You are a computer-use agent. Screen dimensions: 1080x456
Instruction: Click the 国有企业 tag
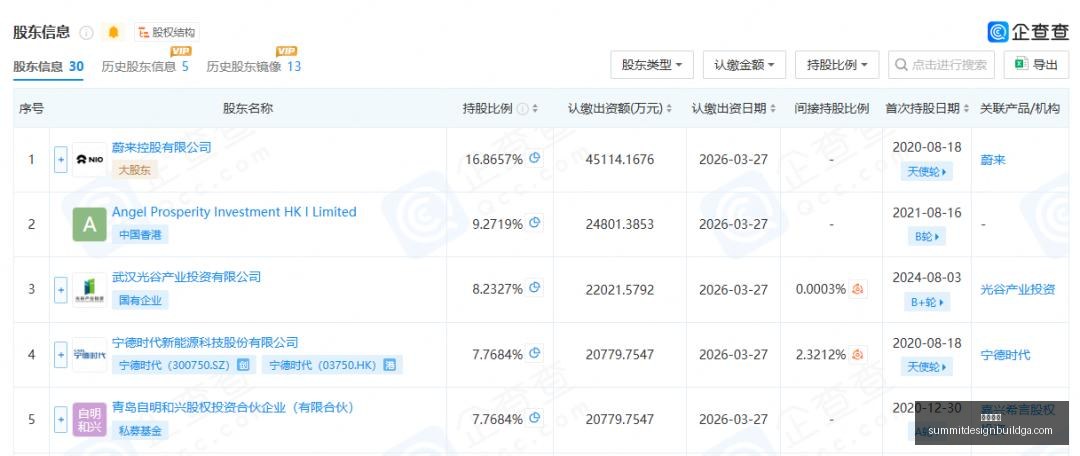140,300
